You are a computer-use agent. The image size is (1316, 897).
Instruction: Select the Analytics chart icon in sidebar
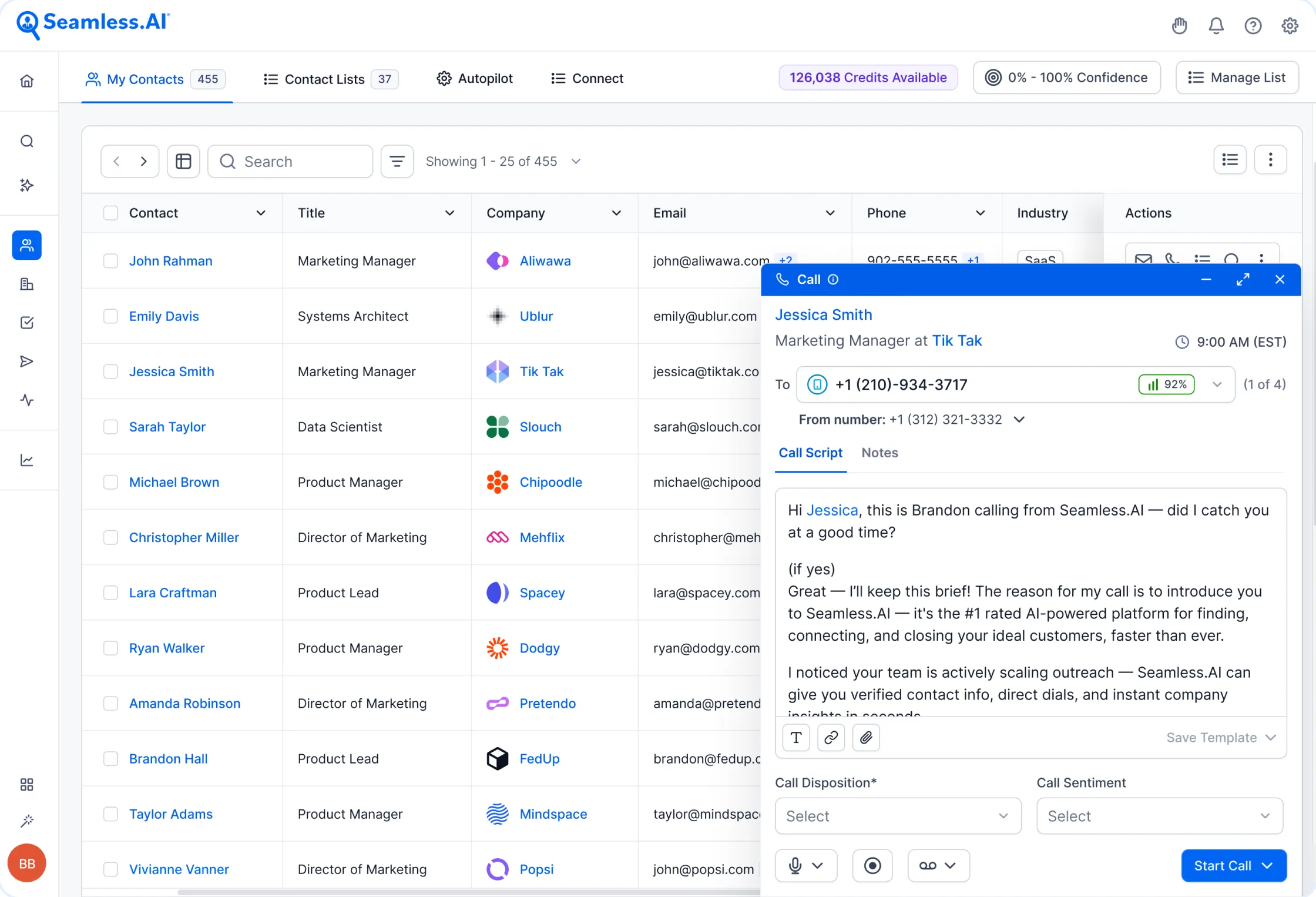(27, 460)
